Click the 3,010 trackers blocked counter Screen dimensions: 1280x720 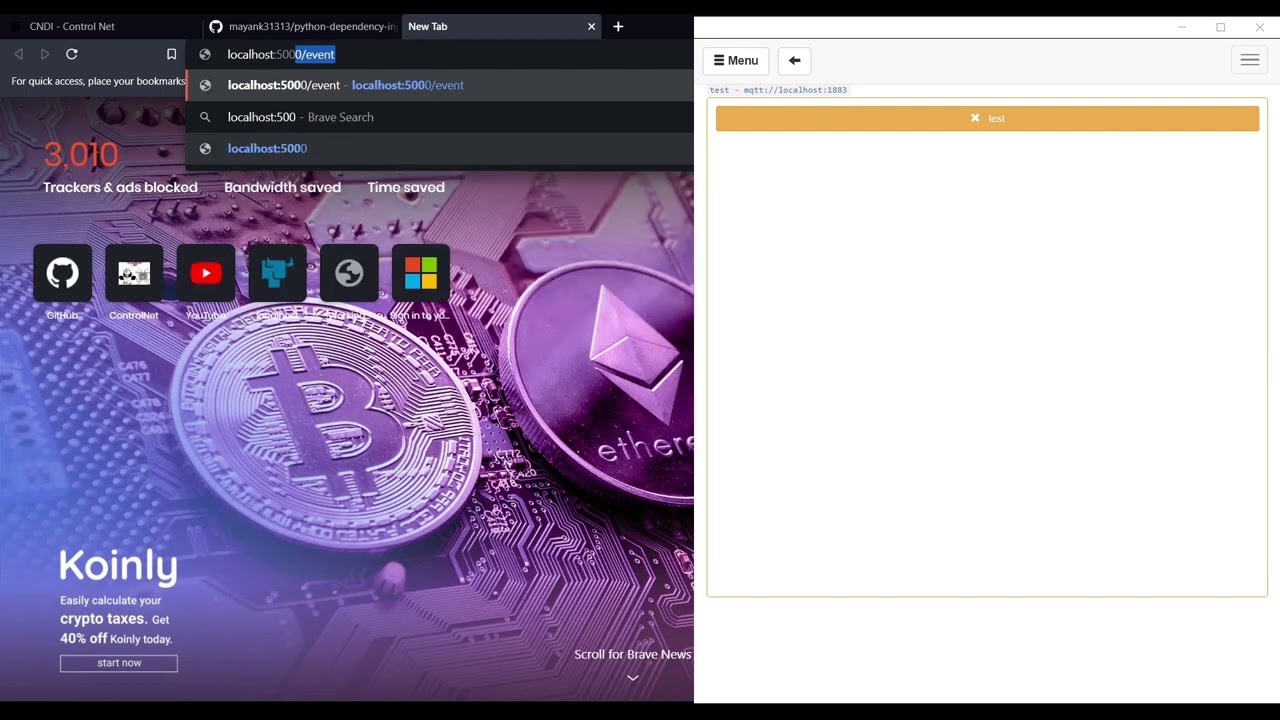point(81,155)
